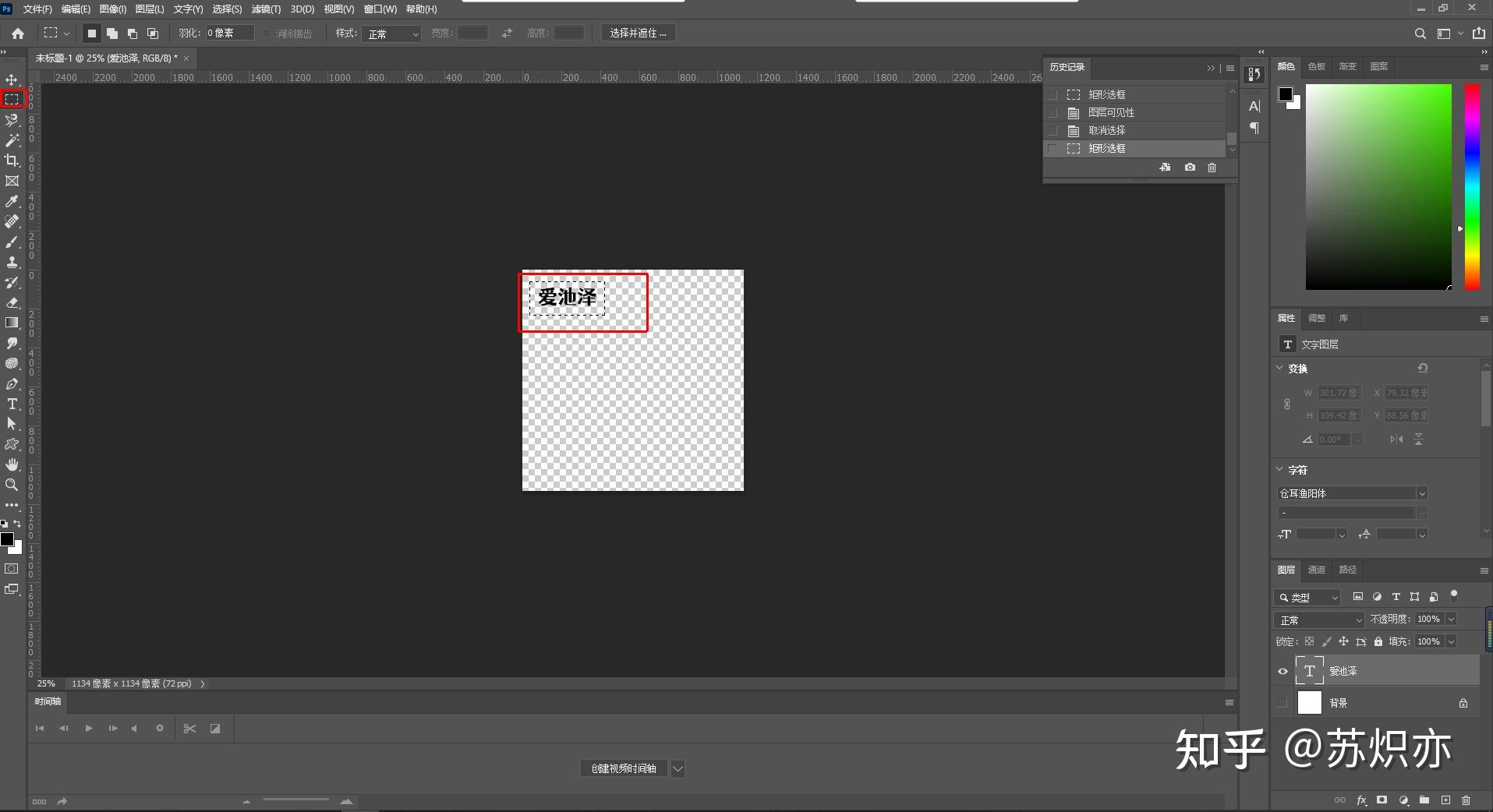Collapse the 变换 section
Screen dimensions: 1493x812
coord(1279,368)
